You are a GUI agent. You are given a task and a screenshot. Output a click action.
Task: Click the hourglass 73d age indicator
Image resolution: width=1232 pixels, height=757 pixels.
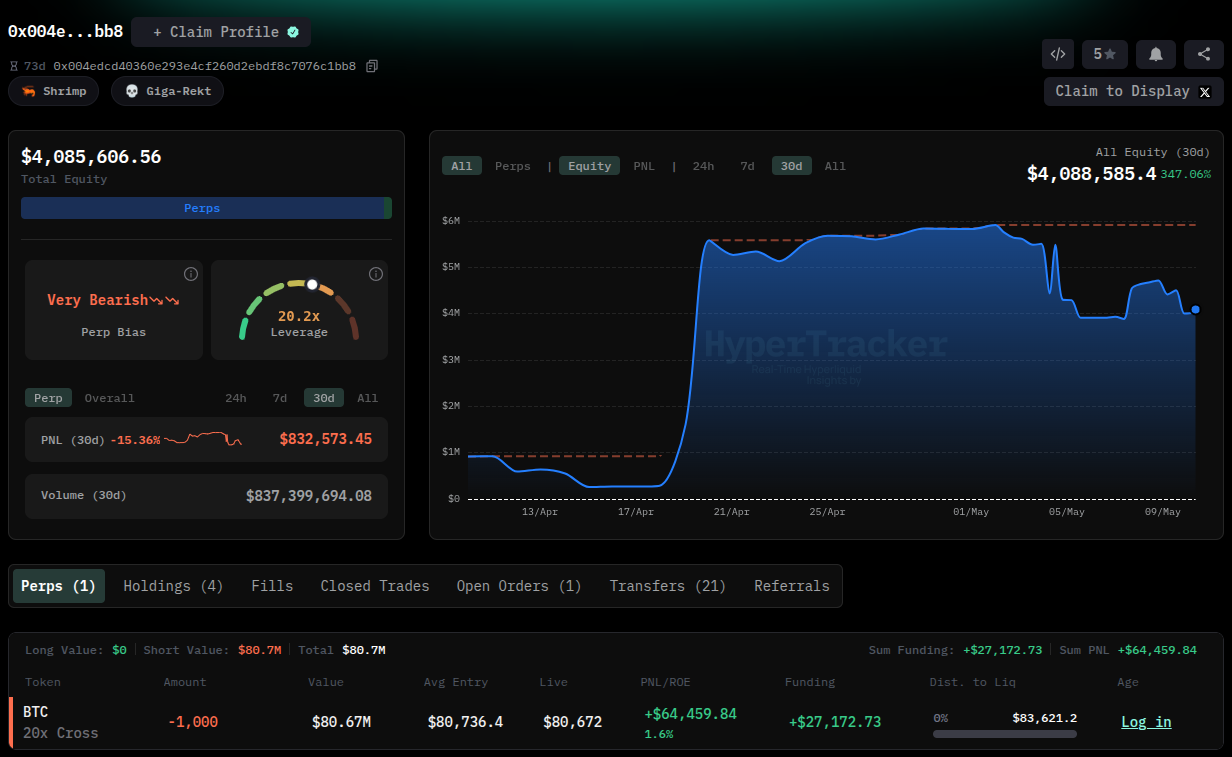[x=28, y=66]
